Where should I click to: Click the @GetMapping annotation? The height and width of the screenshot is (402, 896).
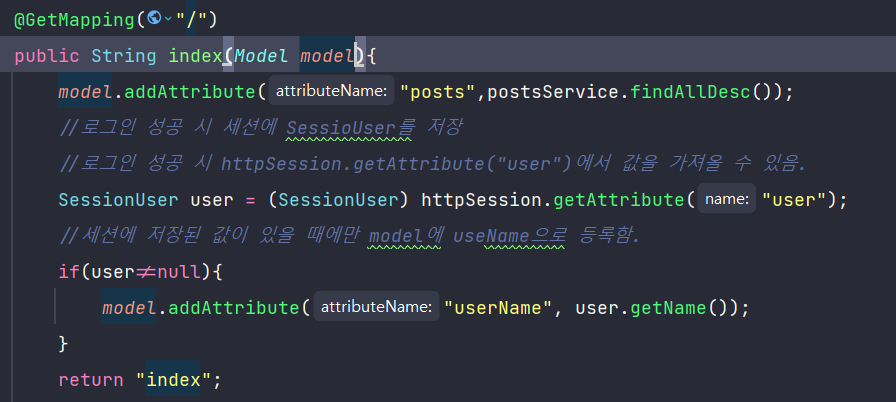(x=74, y=20)
